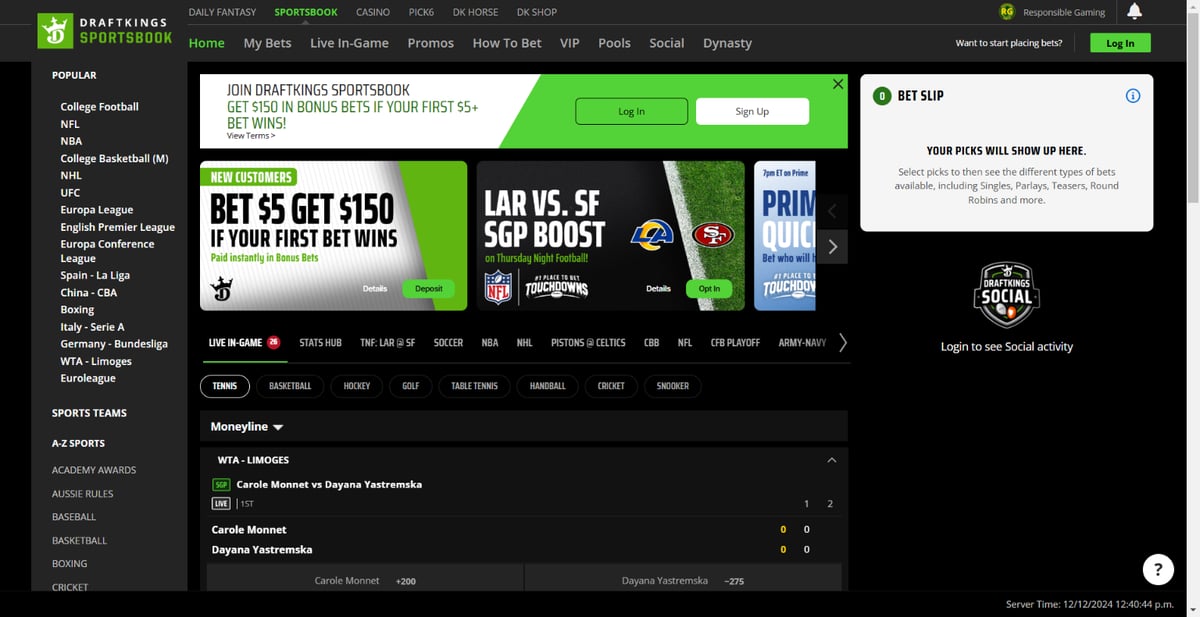Click the green Log In button in header
This screenshot has width=1200, height=617.
(x=1120, y=43)
